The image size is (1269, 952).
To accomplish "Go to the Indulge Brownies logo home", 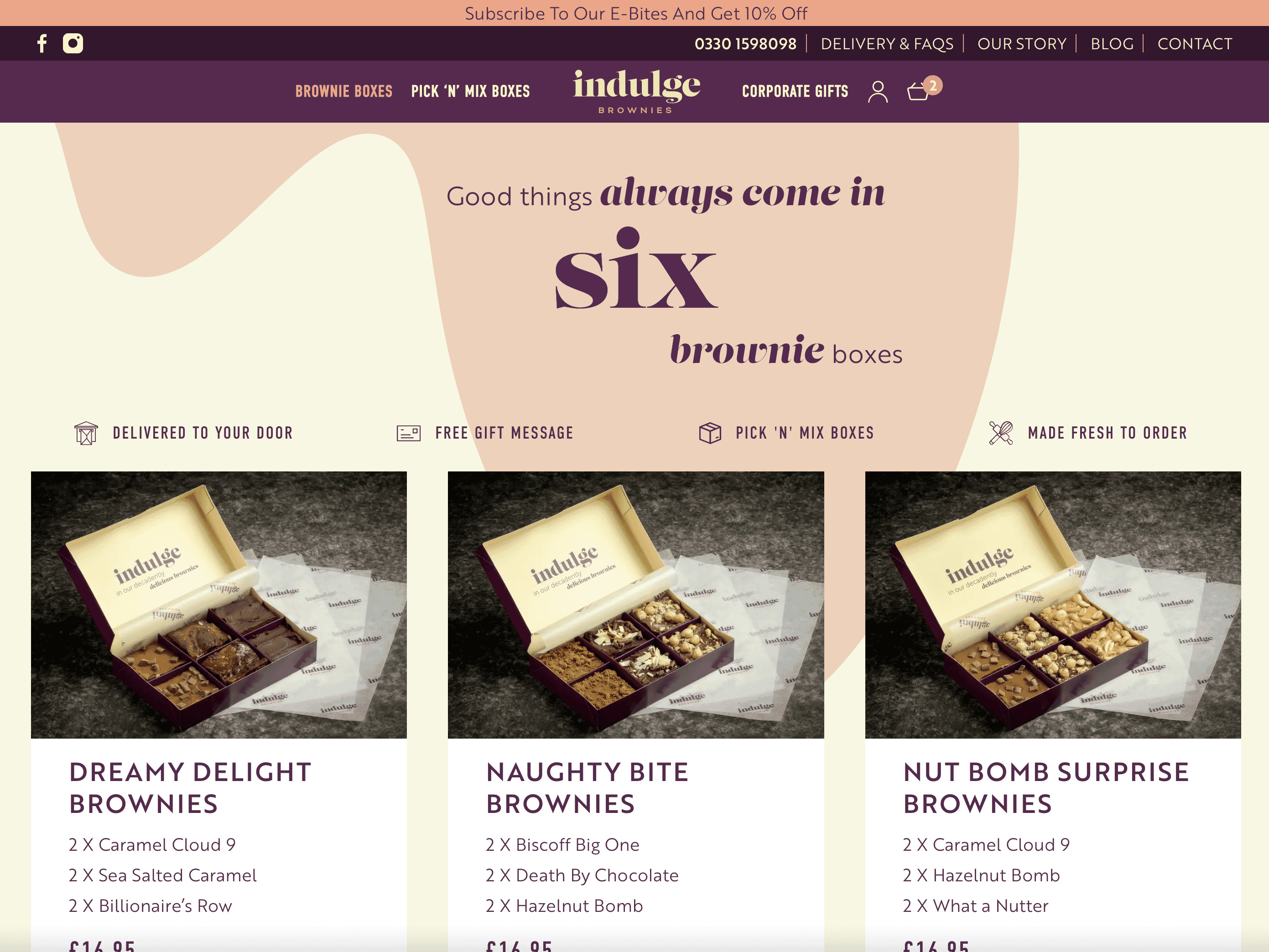I will pos(636,91).
